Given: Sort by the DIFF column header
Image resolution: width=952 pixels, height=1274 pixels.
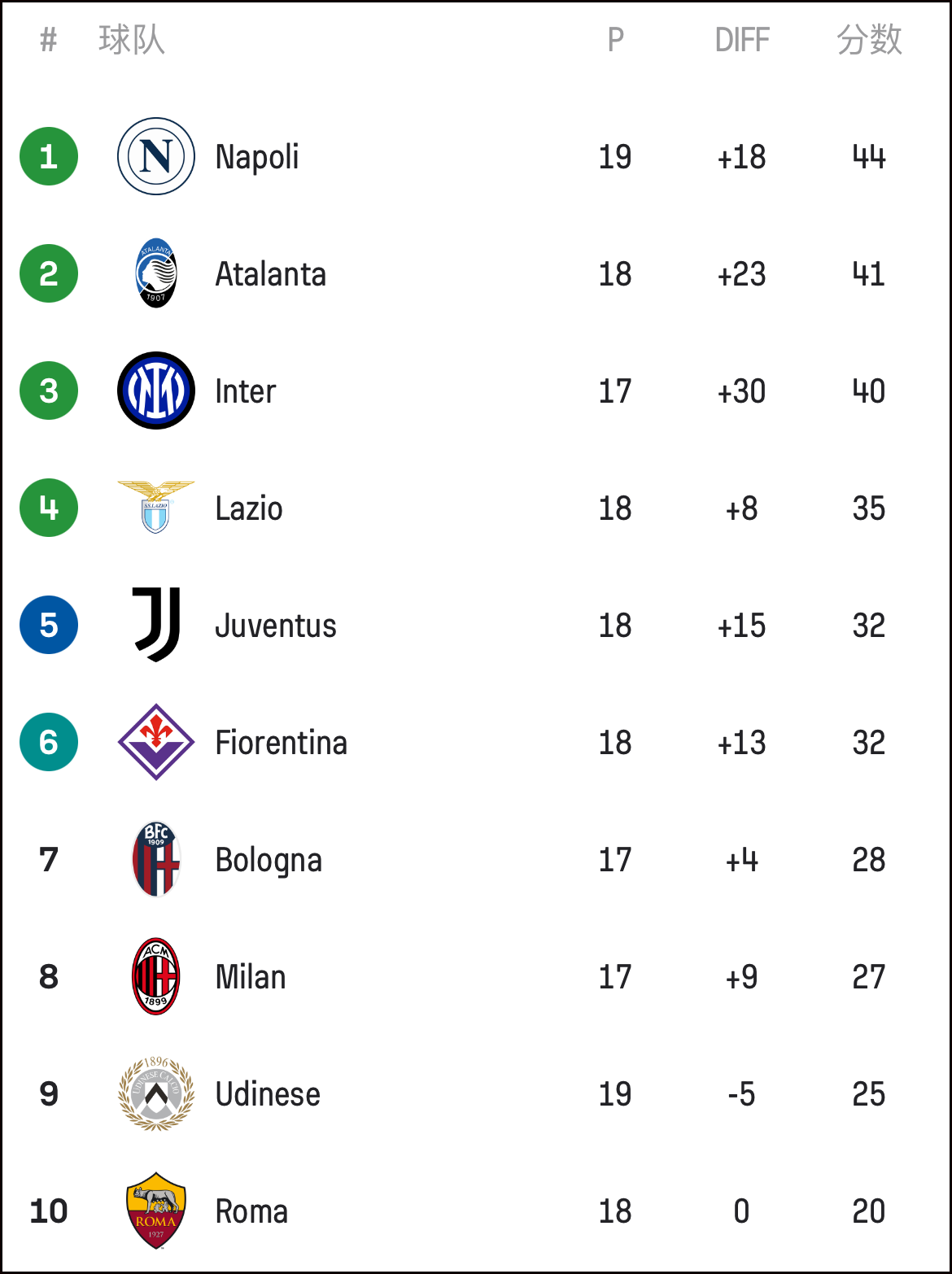Looking at the screenshot, I should point(742,40).
